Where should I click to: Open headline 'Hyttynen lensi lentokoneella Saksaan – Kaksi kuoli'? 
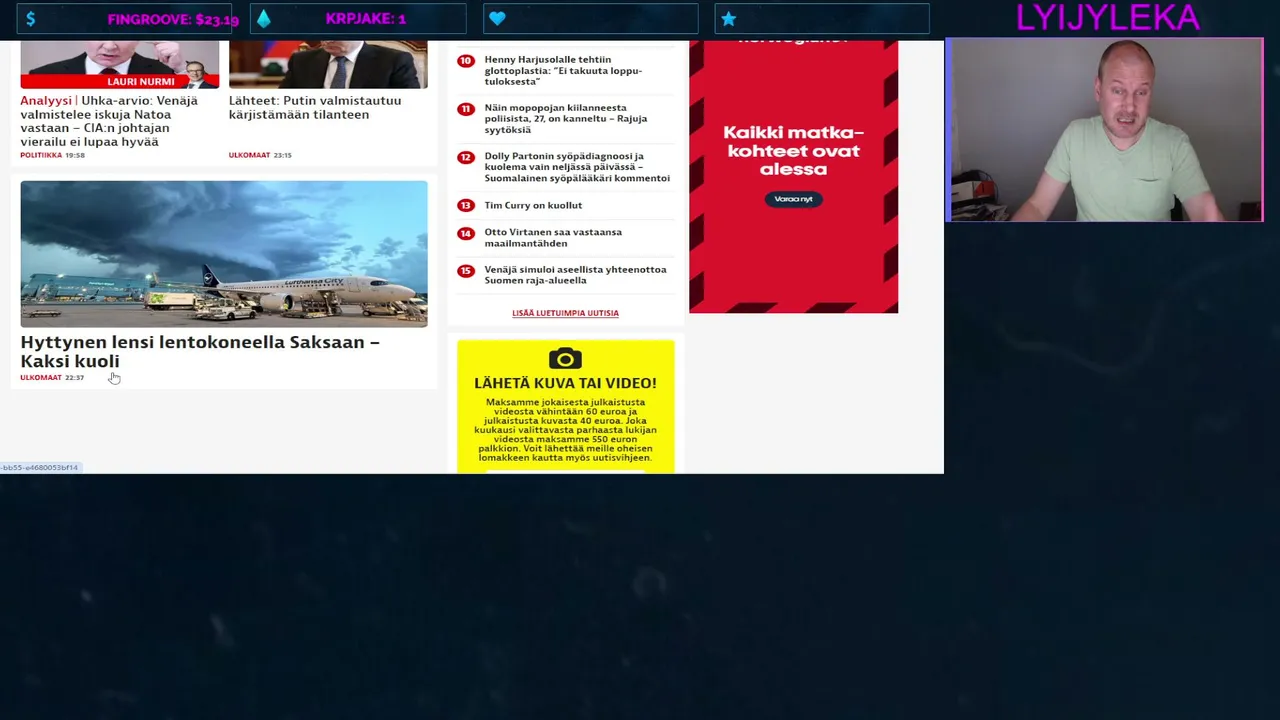tap(200, 351)
